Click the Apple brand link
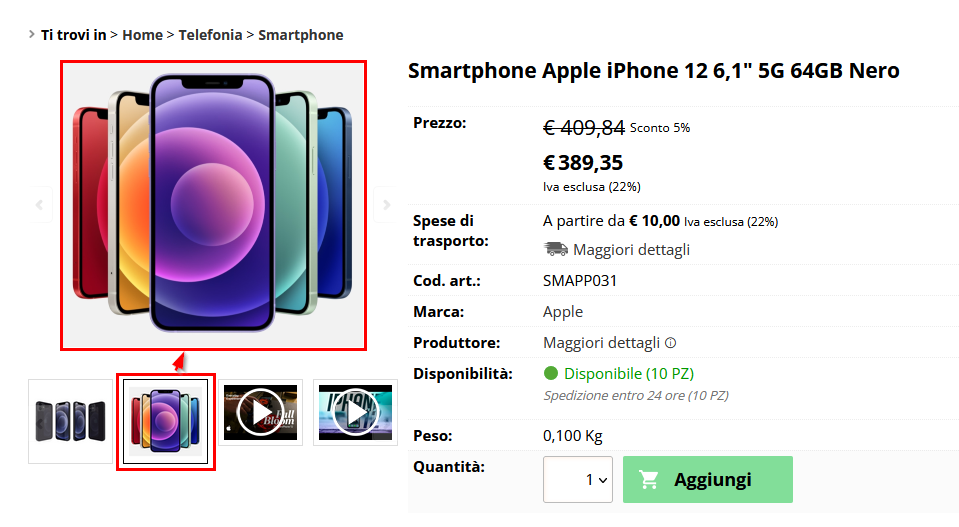 click(563, 312)
